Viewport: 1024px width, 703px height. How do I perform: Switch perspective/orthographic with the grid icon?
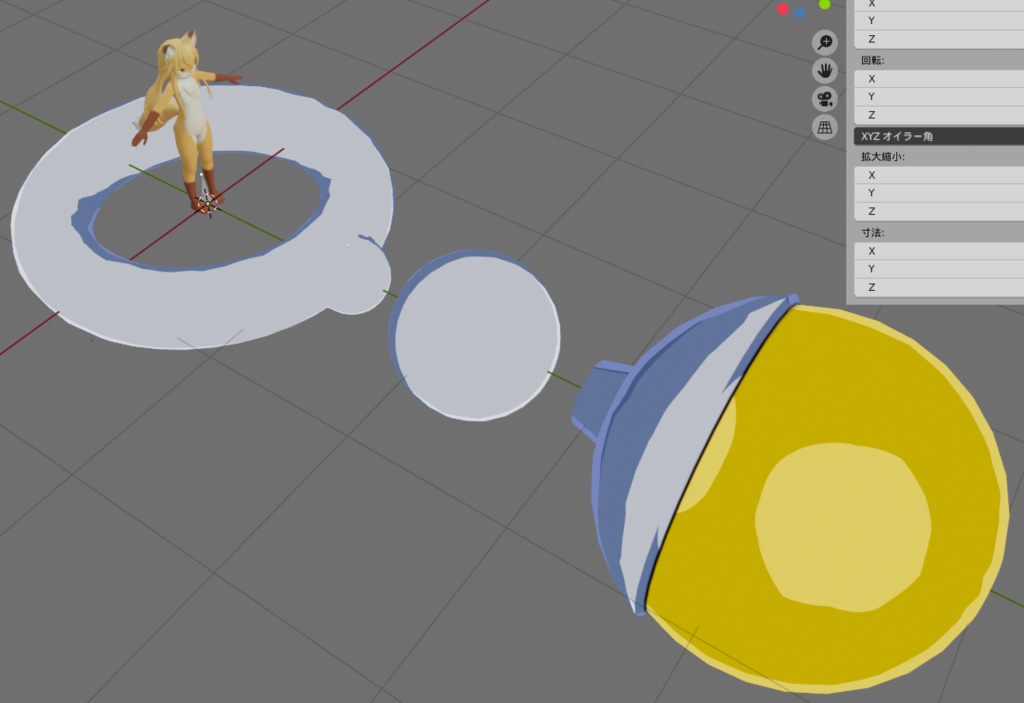pos(825,127)
